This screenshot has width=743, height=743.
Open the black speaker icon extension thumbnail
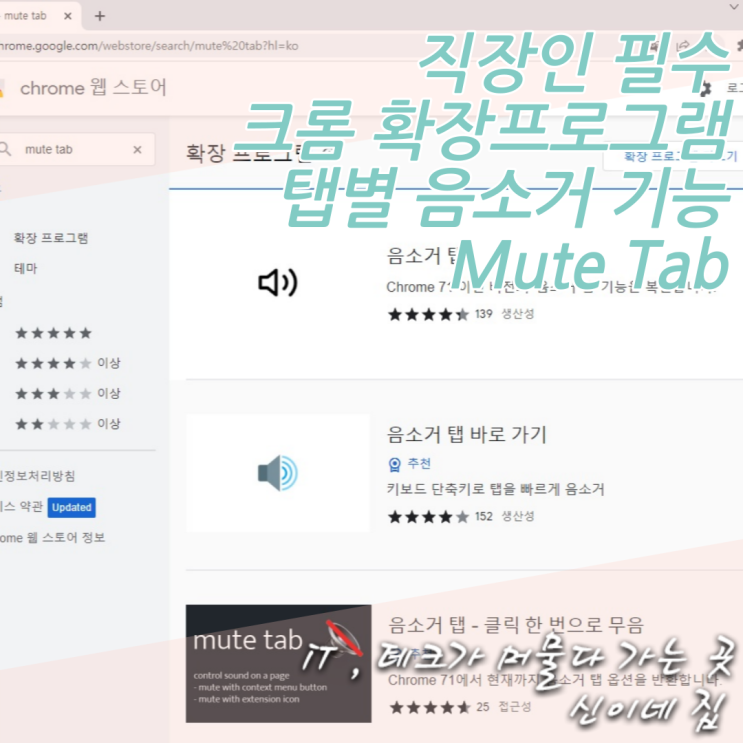278,283
